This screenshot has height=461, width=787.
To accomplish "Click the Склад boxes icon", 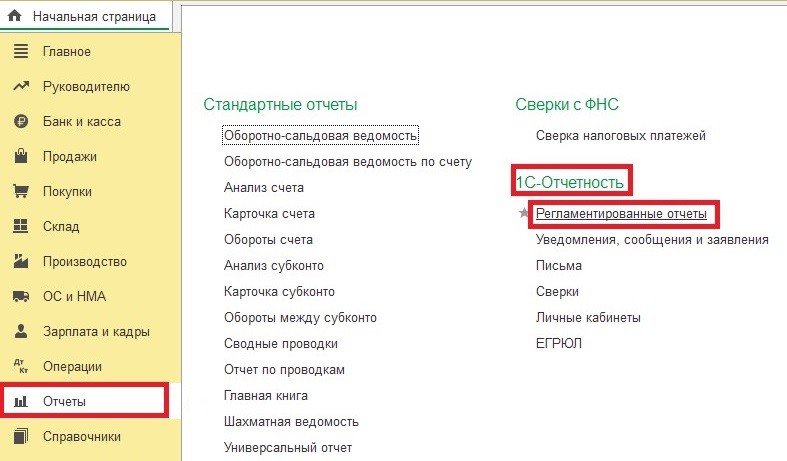I will pos(21,226).
